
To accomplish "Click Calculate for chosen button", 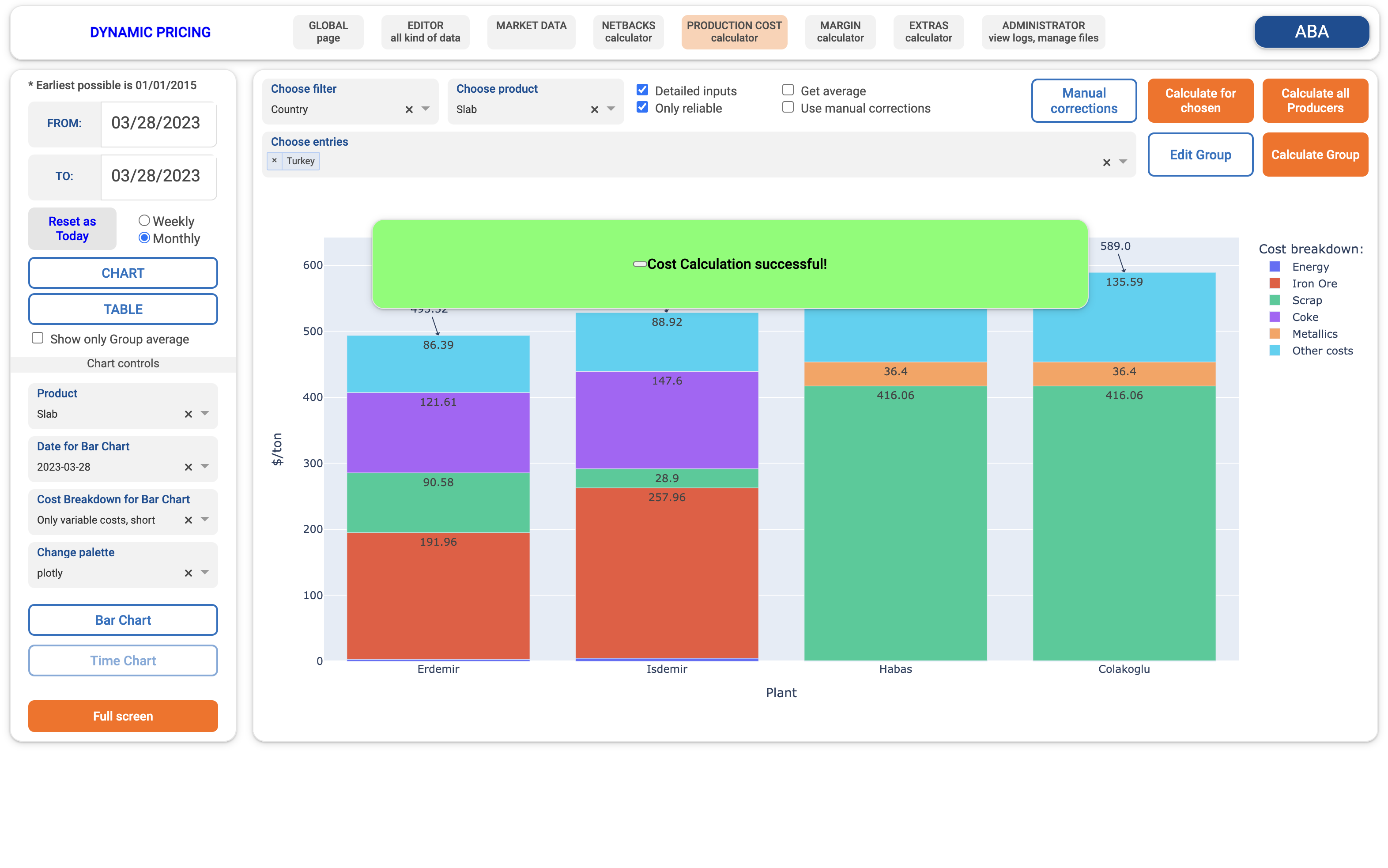I will 1200,101.
